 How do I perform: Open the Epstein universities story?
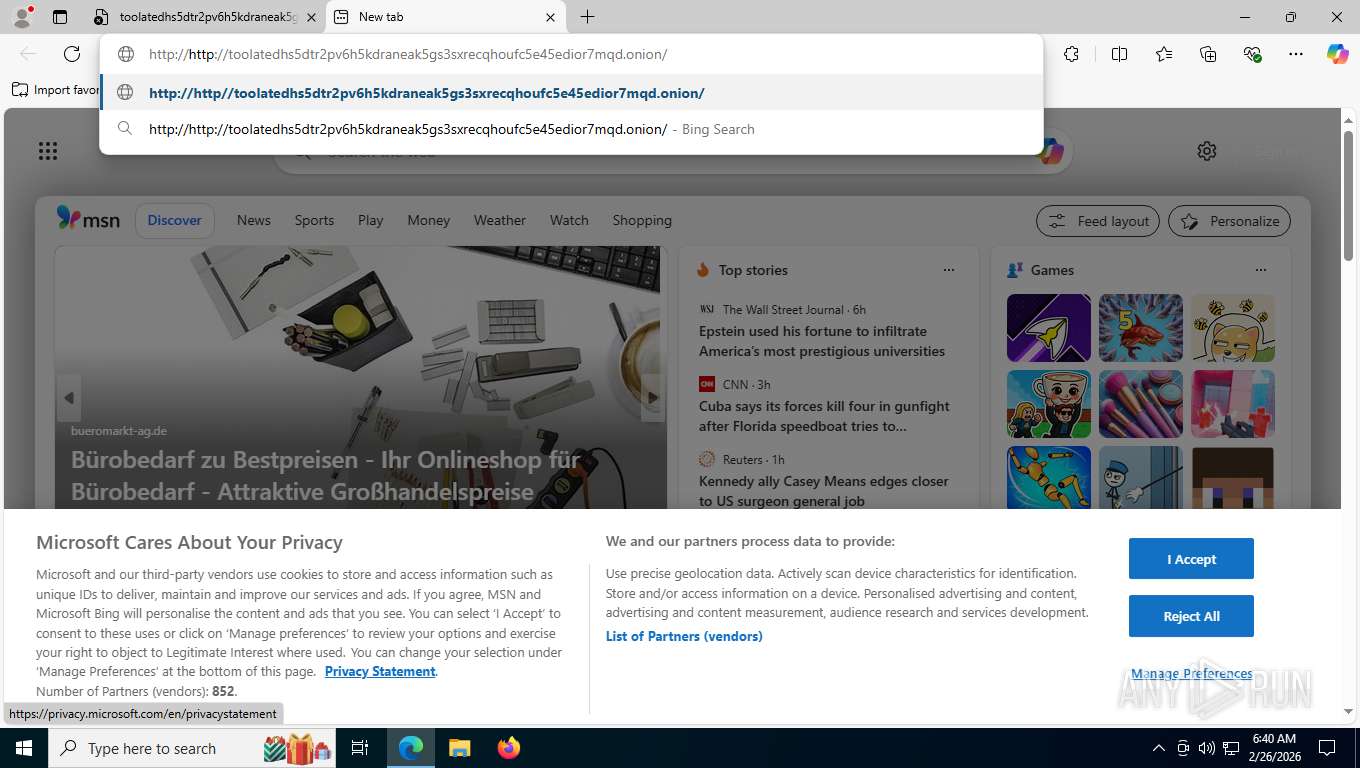[822, 341]
